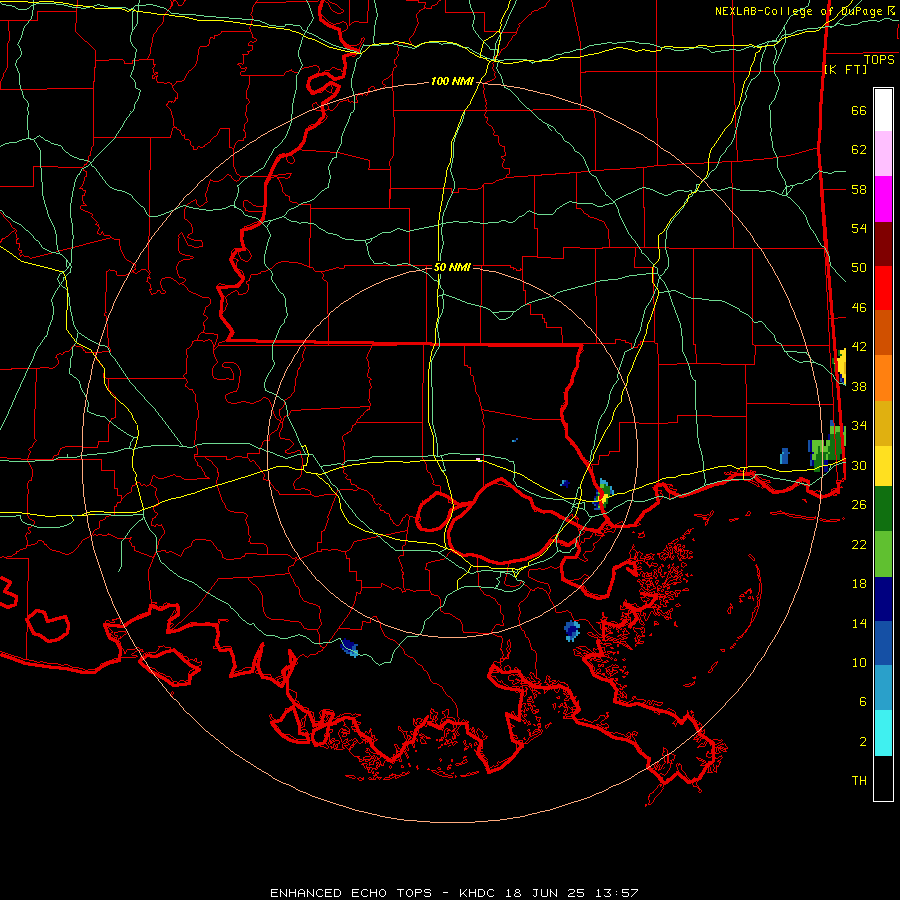Select the black TH threshold legend band
Screen dimensions: 900x900
tap(883, 778)
